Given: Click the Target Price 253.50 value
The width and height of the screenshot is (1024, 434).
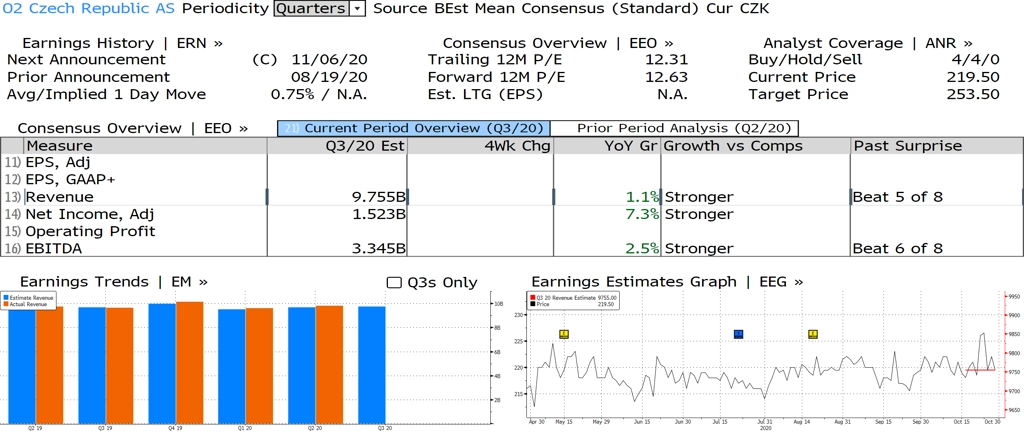Looking at the screenshot, I should tap(973, 94).
